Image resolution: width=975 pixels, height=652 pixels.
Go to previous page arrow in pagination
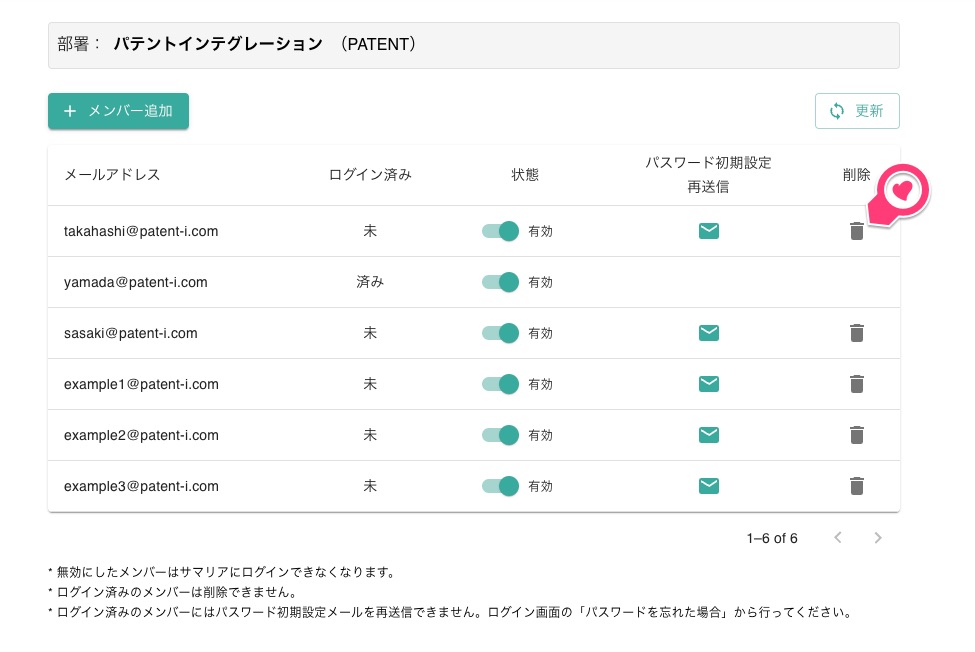[838, 538]
